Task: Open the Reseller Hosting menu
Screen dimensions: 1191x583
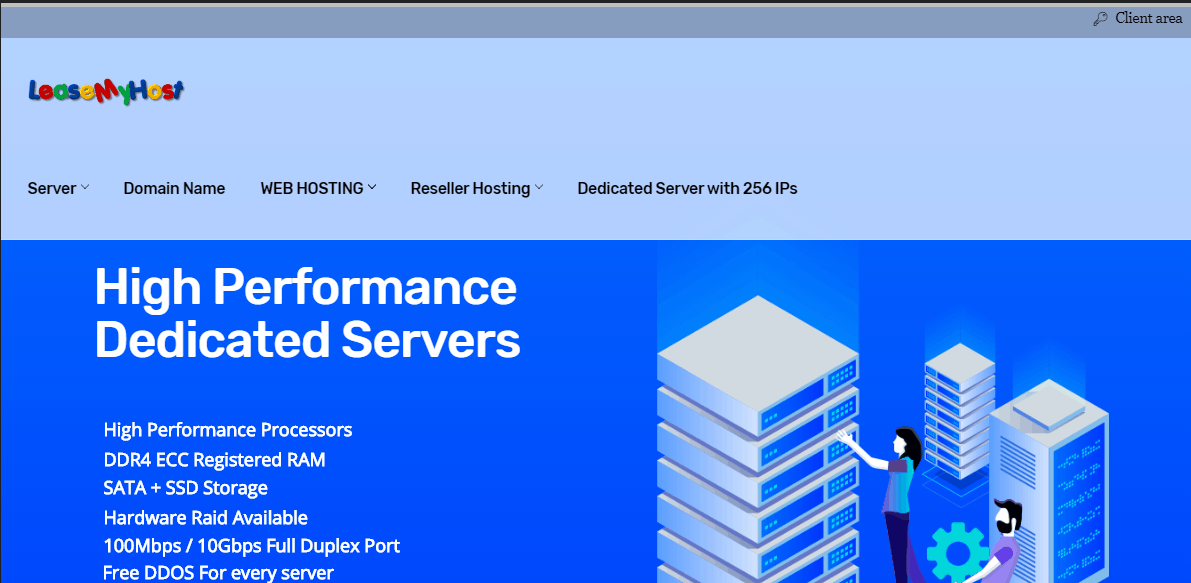Action: 470,188
